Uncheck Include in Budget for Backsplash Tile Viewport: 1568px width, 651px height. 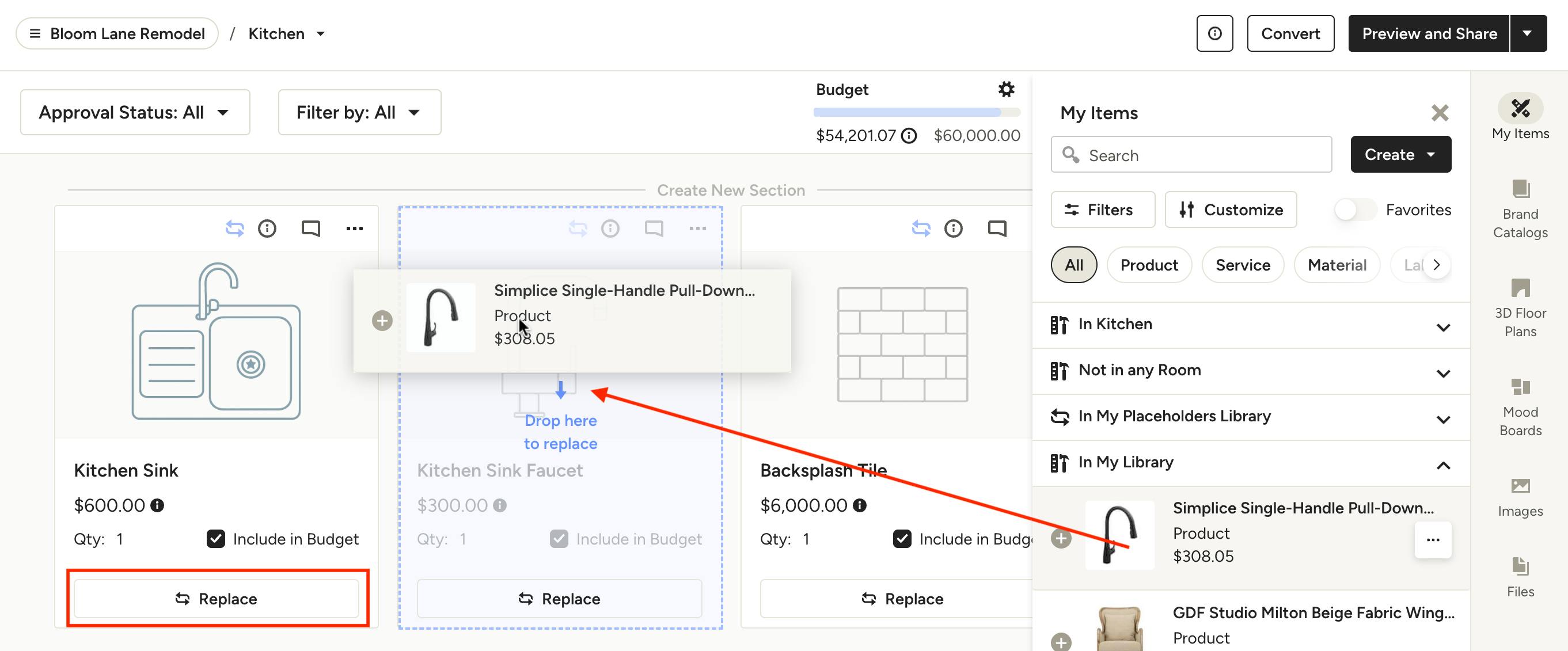[x=902, y=539]
